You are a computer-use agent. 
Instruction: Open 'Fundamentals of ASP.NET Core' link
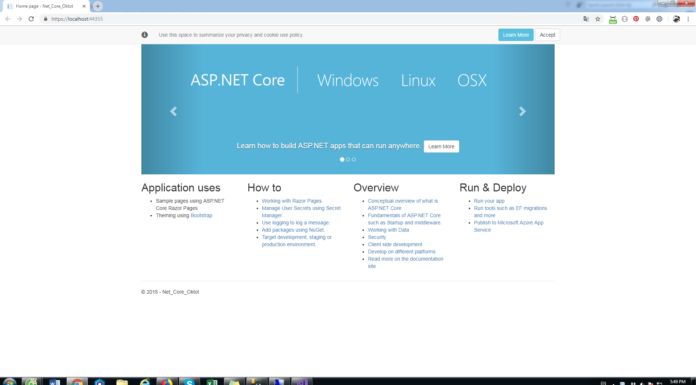[x=404, y=219]
